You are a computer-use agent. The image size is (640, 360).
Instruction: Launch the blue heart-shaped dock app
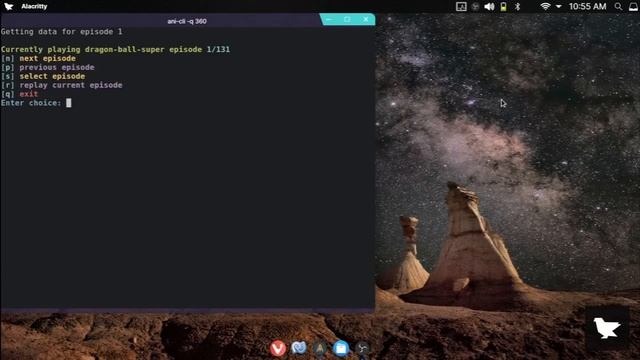(x=299, y=348)
